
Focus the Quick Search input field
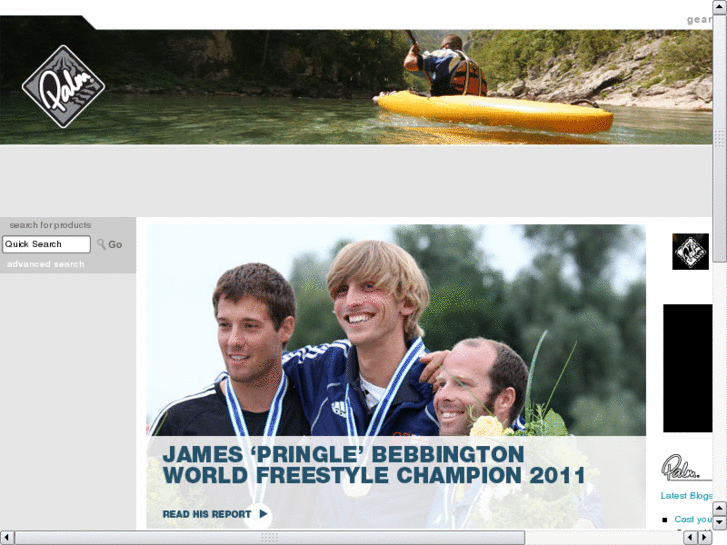tap(46, 244)
